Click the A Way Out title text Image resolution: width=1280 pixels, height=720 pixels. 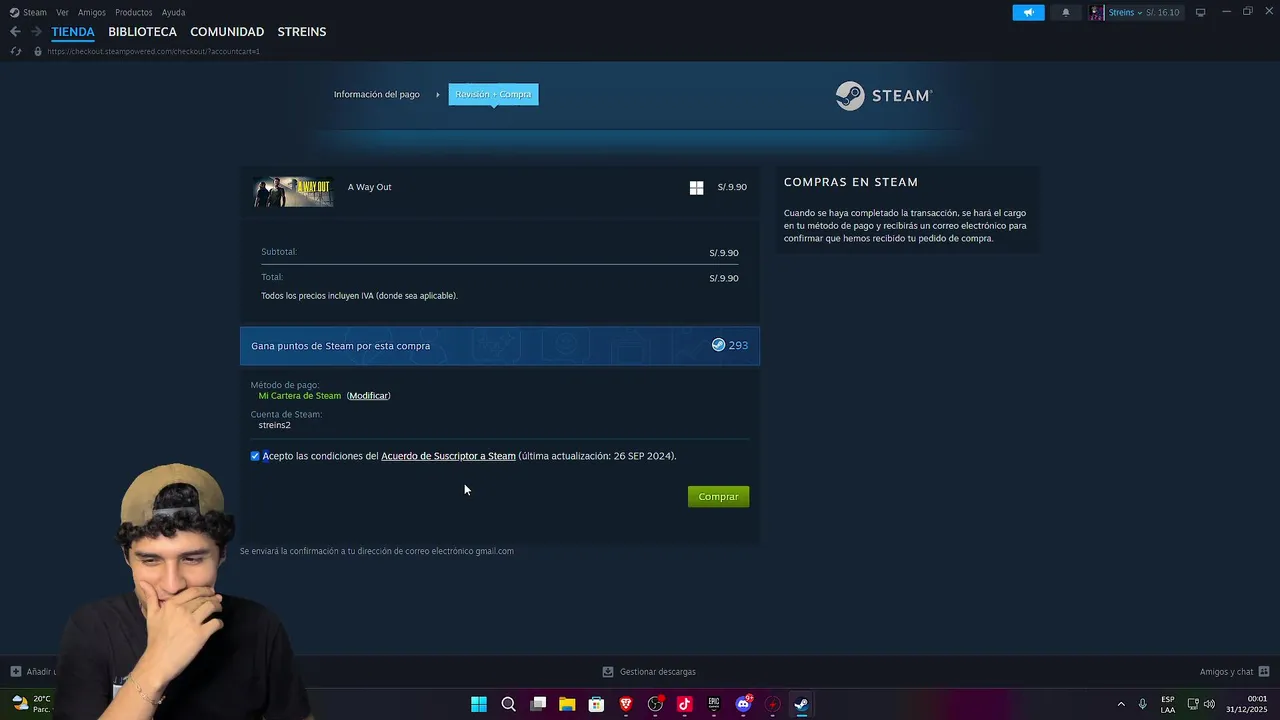click(x=369, y=187)
